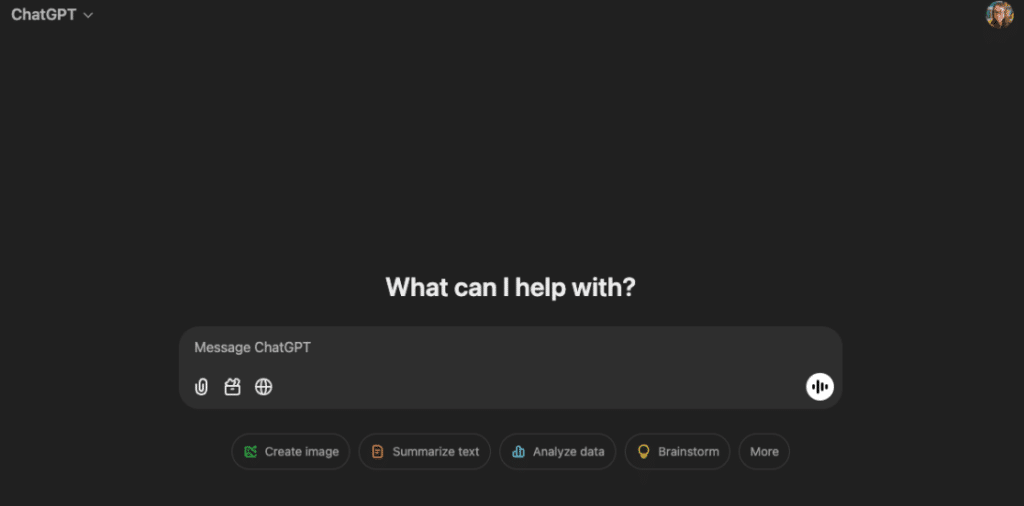The height and width of the screenshot is (506, 1024).
Task: Start voice mode with the white waveform button
Action: (820, 387)
